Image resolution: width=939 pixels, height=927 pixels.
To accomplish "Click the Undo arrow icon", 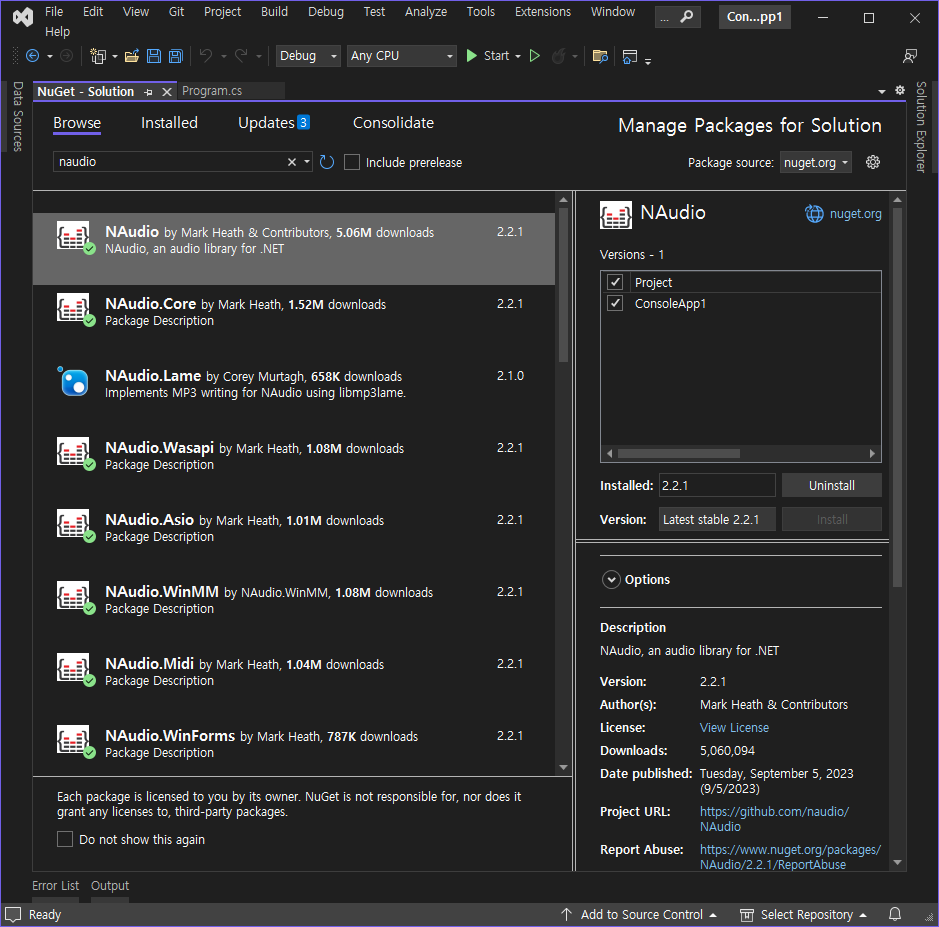I will (x=206, y=56).
